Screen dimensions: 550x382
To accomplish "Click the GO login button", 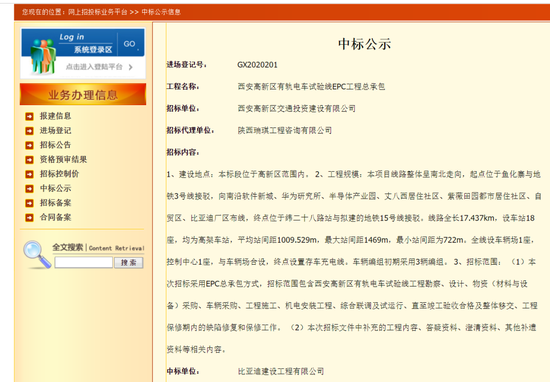I will (x=130, y=43).
